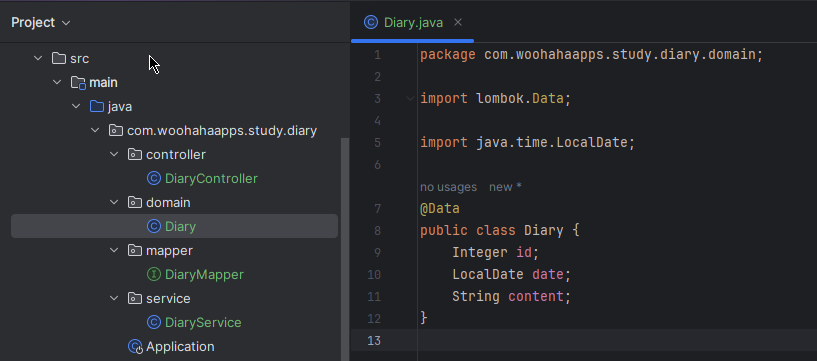Click the service package folder icon
This screenshot has width=817, height=361.
[135, 298]
